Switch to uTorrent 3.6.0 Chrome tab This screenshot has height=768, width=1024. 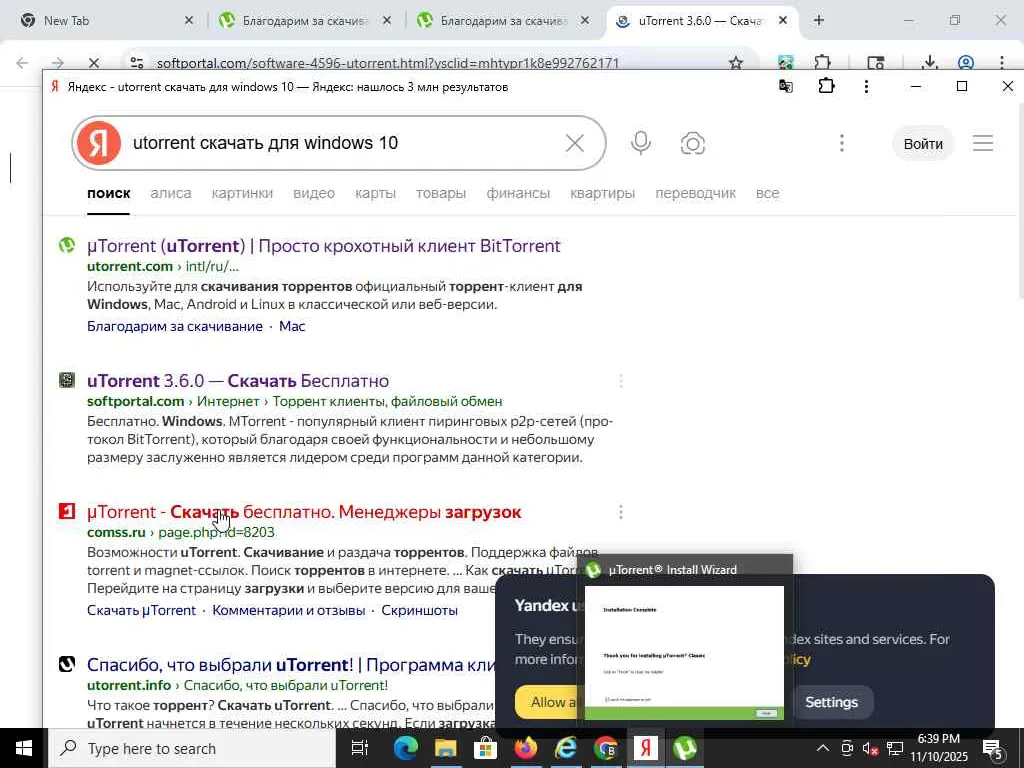pos(700,21)
